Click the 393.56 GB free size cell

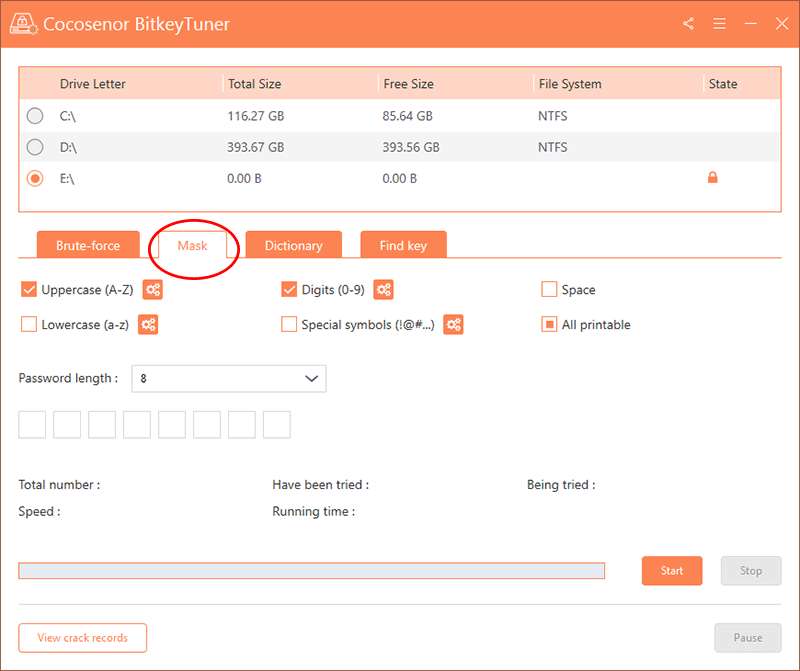[411, 147]
